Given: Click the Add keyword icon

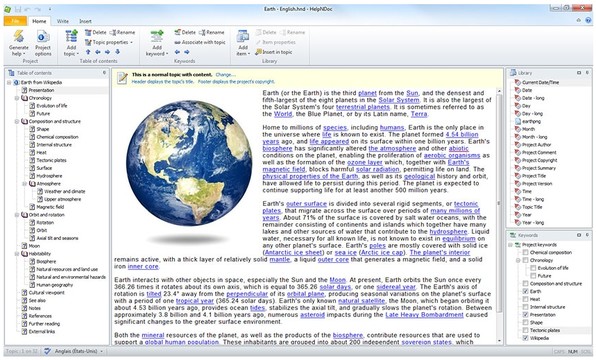Looking at the screenshot, I should pyautogui.click(x=157, y=36).
